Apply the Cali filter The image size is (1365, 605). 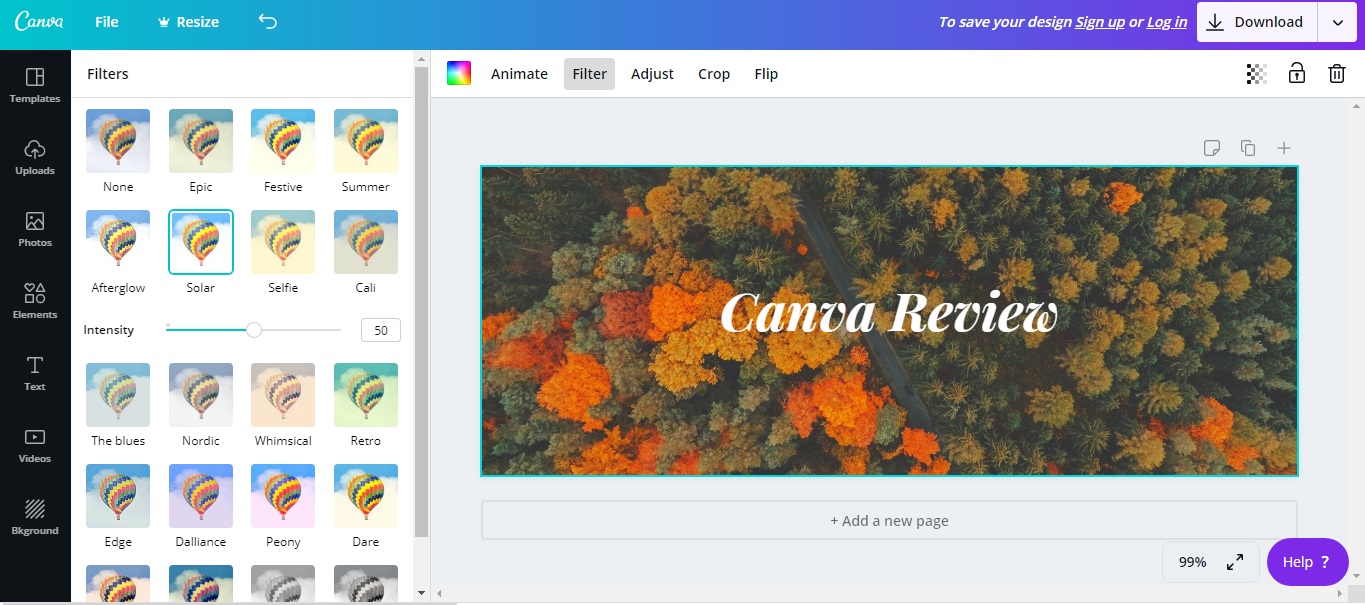tap(366, 242)
